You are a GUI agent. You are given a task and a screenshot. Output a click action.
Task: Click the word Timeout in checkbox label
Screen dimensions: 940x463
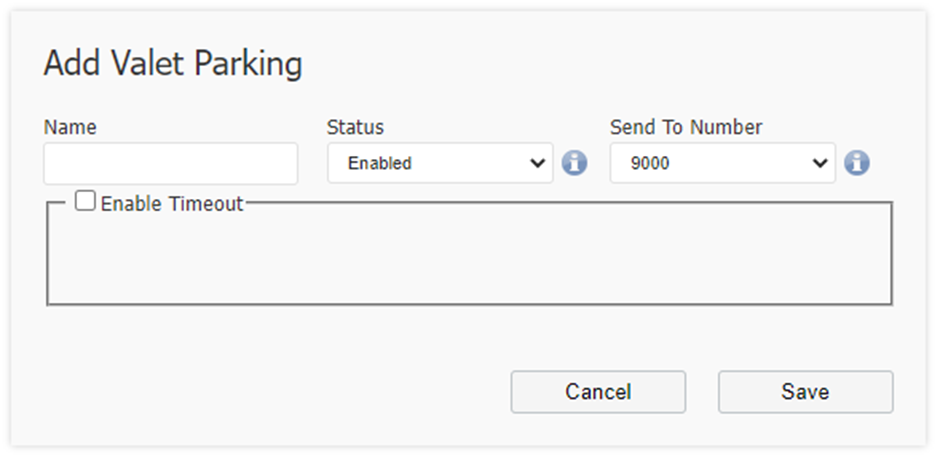click(x=205, y=204)
